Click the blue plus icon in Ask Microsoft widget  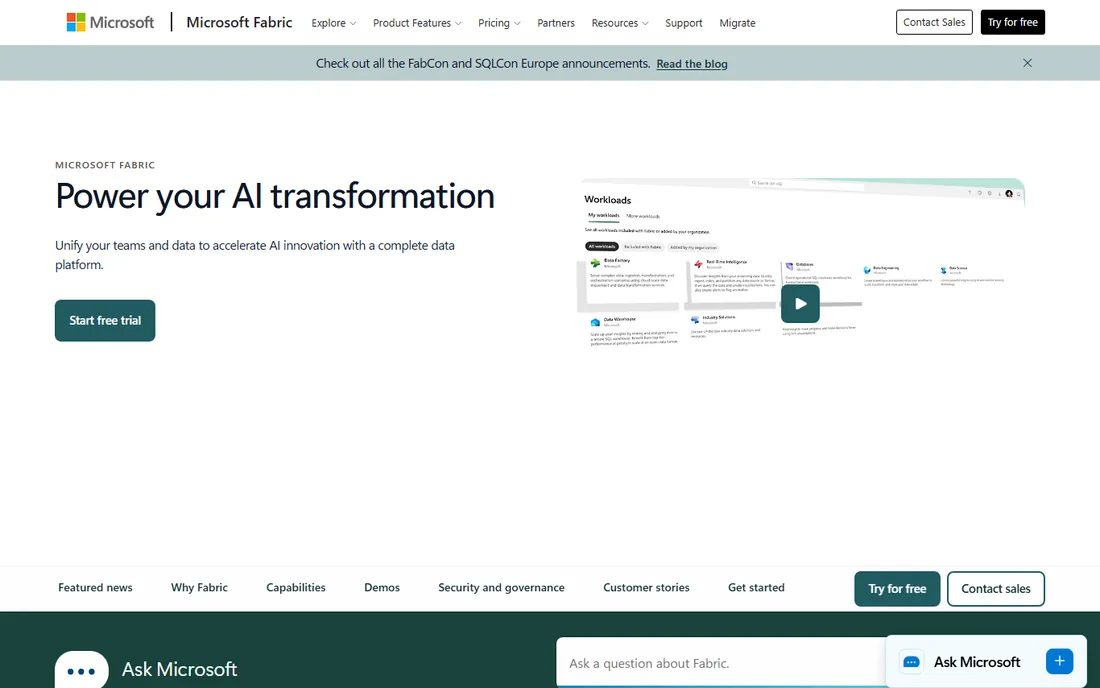(x=1059, y=661)
